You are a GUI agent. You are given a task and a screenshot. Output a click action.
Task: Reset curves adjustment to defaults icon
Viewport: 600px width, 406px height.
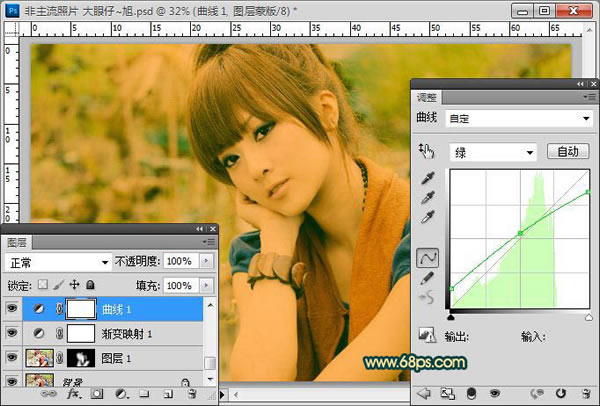(x=561, y=393)
